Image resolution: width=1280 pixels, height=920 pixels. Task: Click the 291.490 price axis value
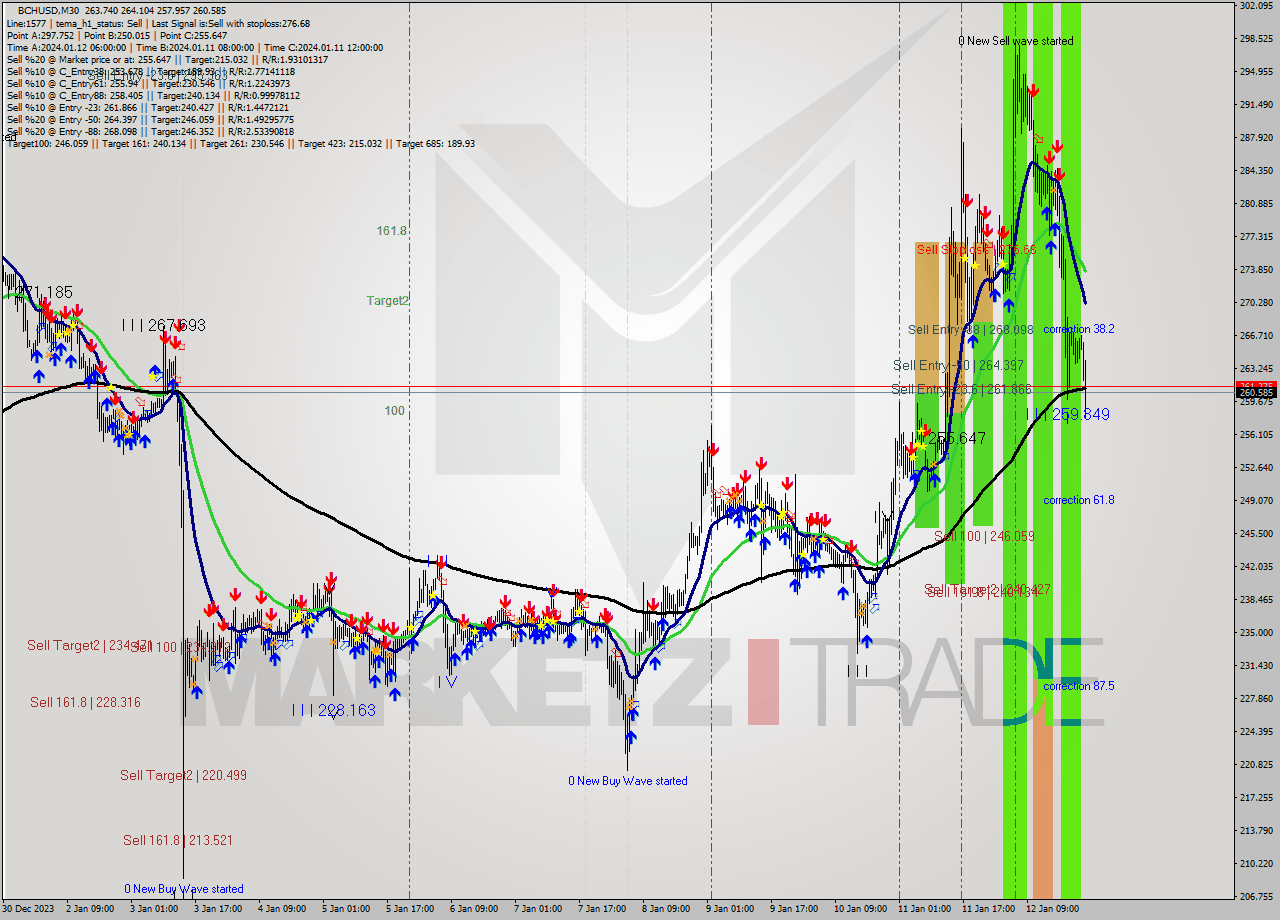[x=1256, y=105]
